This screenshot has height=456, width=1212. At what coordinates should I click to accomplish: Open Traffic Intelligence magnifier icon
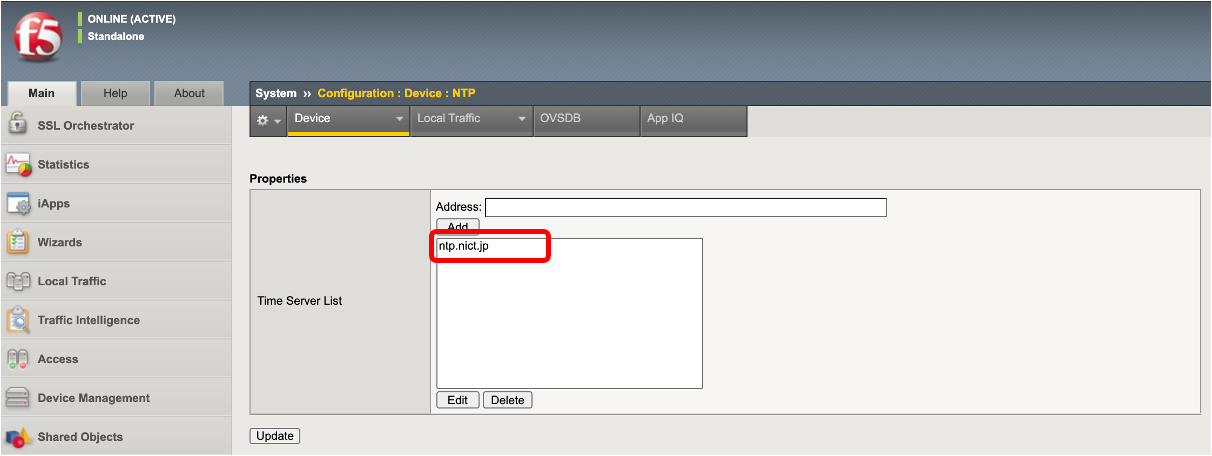tap(18, 320)
